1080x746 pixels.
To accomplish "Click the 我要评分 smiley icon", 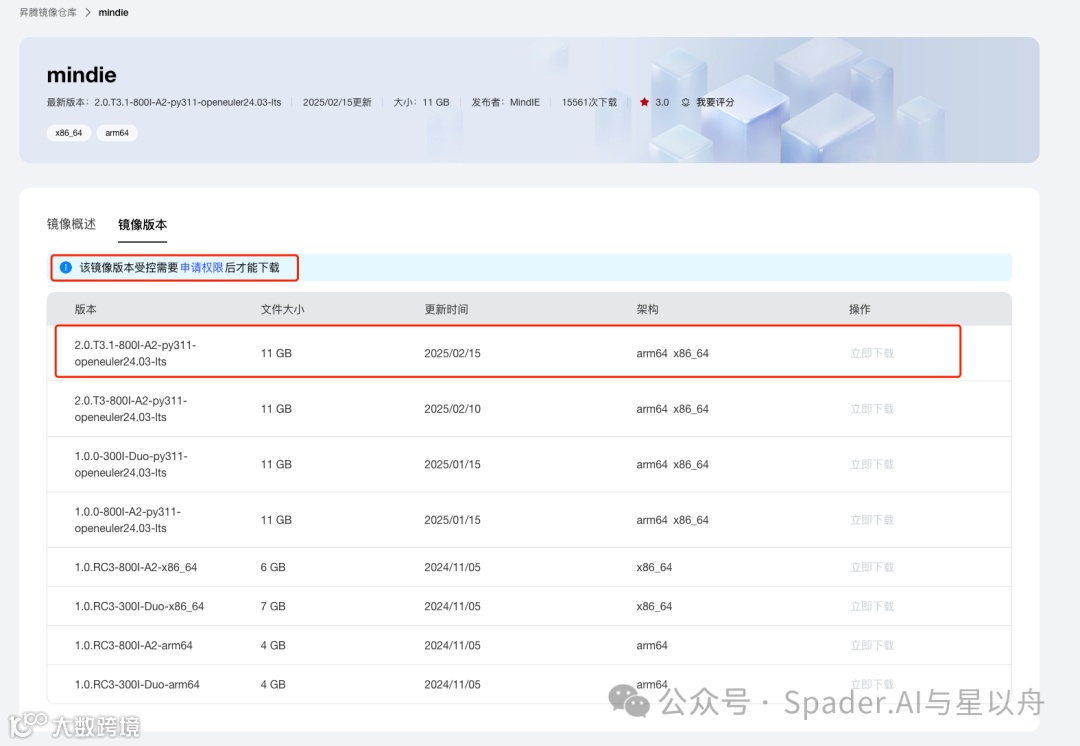I will (685, 102).
